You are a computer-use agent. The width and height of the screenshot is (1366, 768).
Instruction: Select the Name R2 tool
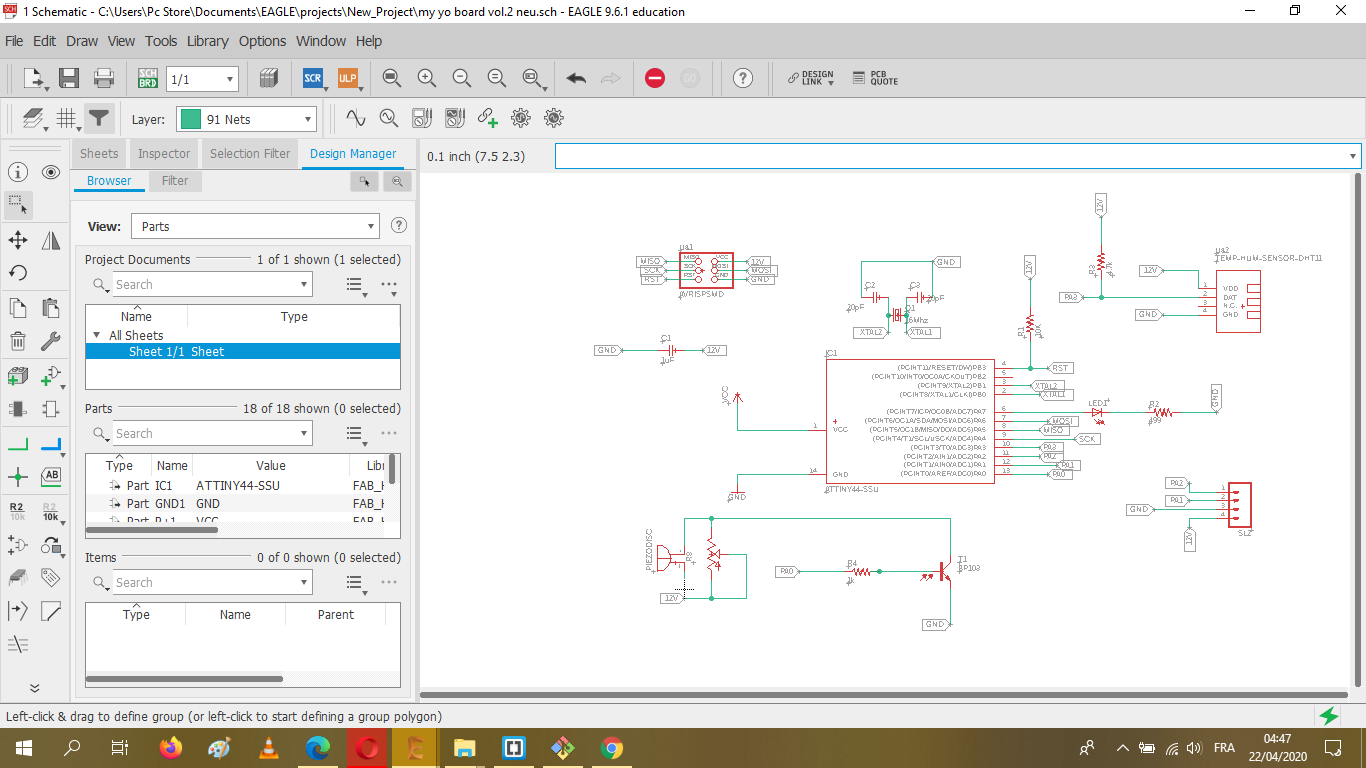18,511
